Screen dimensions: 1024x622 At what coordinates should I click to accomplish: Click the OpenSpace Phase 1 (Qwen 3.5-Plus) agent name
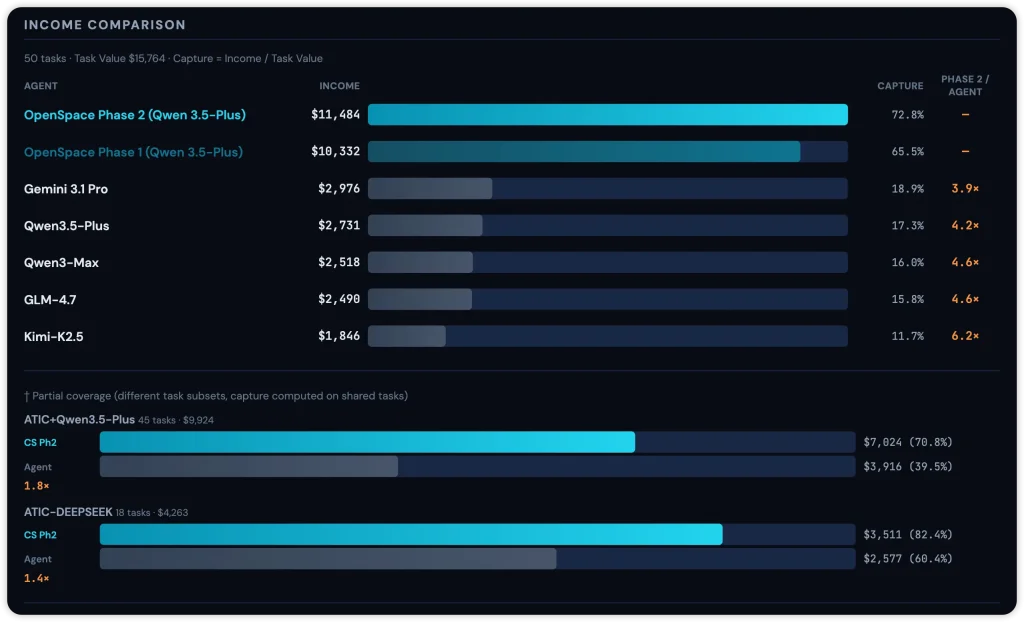133,152
